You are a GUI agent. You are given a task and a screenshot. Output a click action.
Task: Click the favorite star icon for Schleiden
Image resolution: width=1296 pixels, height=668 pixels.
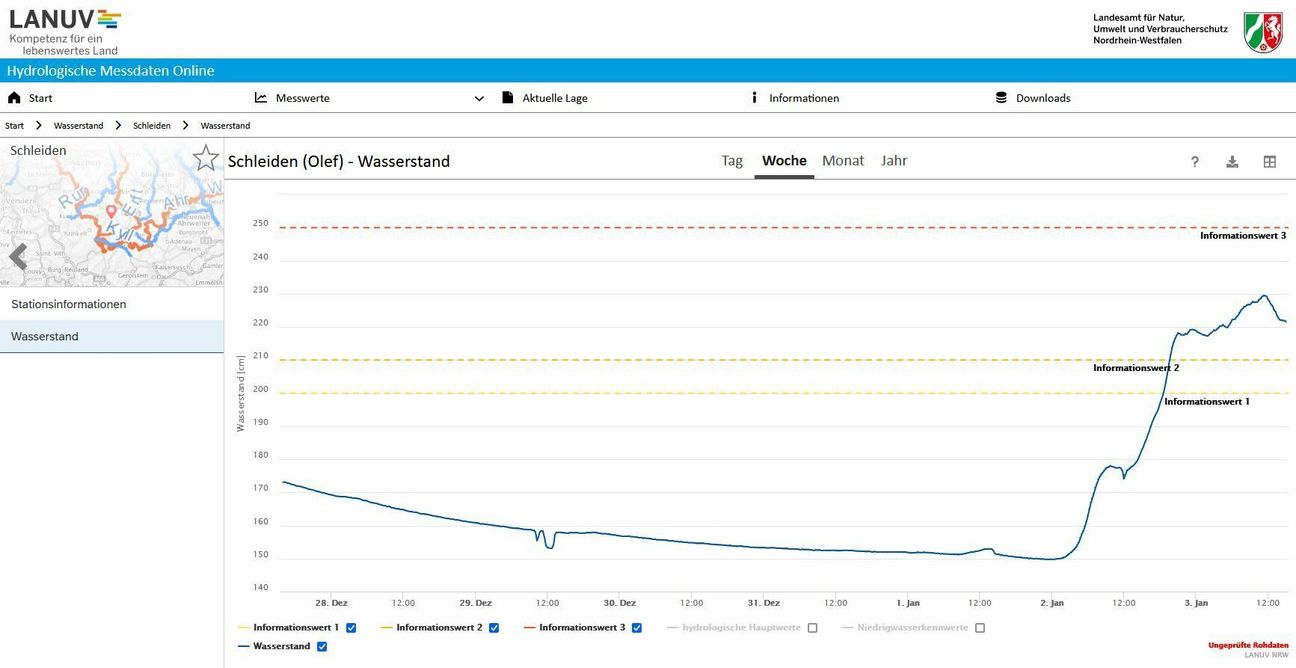click(206, 158)
